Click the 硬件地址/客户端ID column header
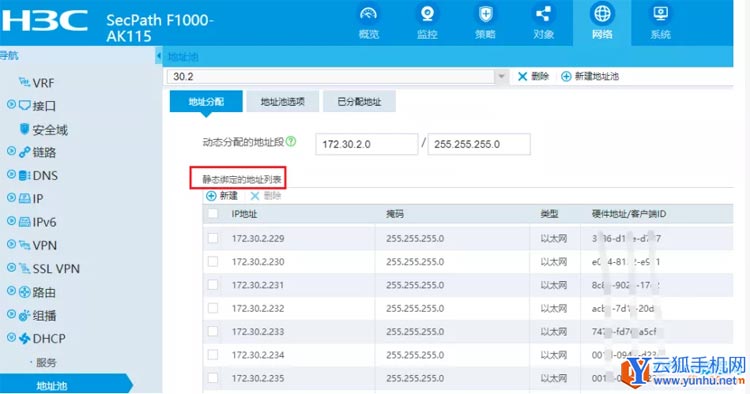Screen dimensions: 750x394 point(629,214)
